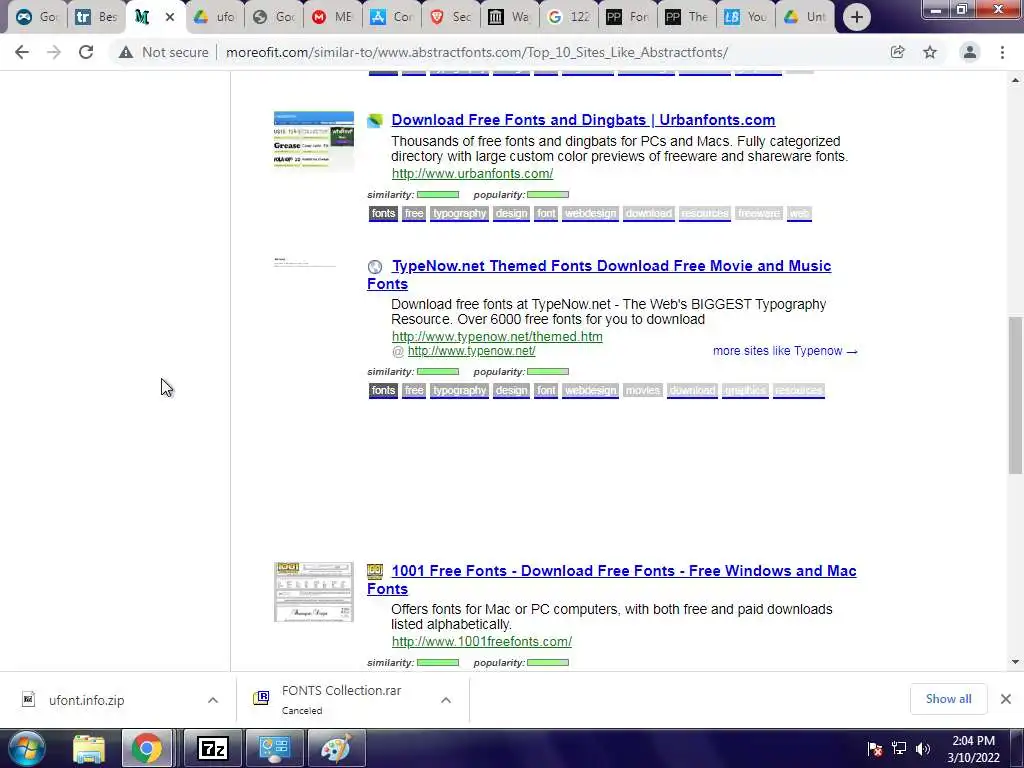Open 7-Zip from the taskbar
1024x768 pixels.
click(213, 748)
